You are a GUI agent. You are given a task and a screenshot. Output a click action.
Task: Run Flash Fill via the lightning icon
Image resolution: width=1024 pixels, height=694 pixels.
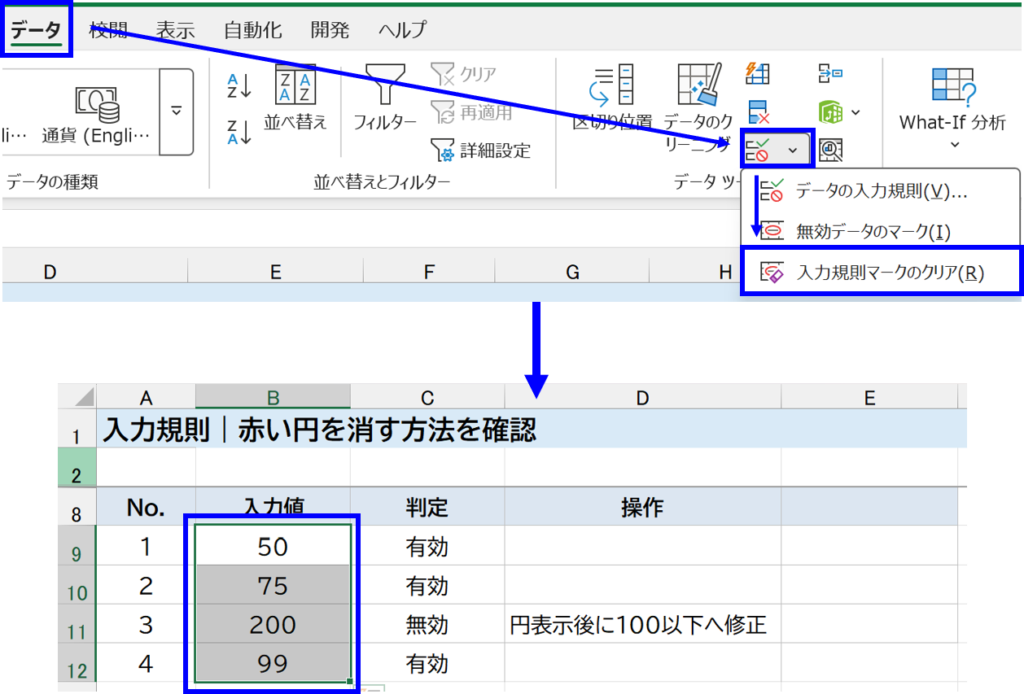click(758, 74)
